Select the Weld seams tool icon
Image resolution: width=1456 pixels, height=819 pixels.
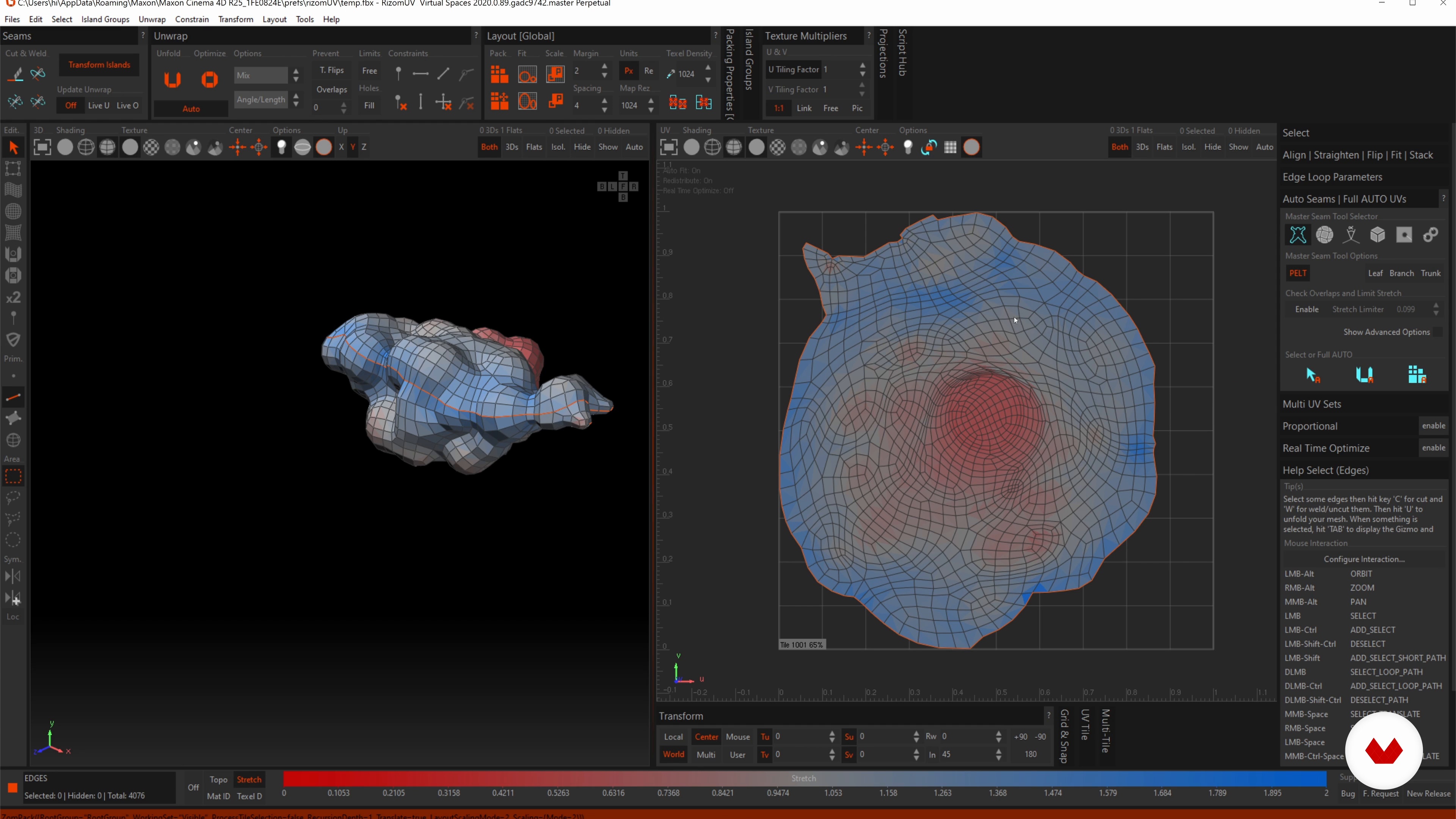point(38,74)
